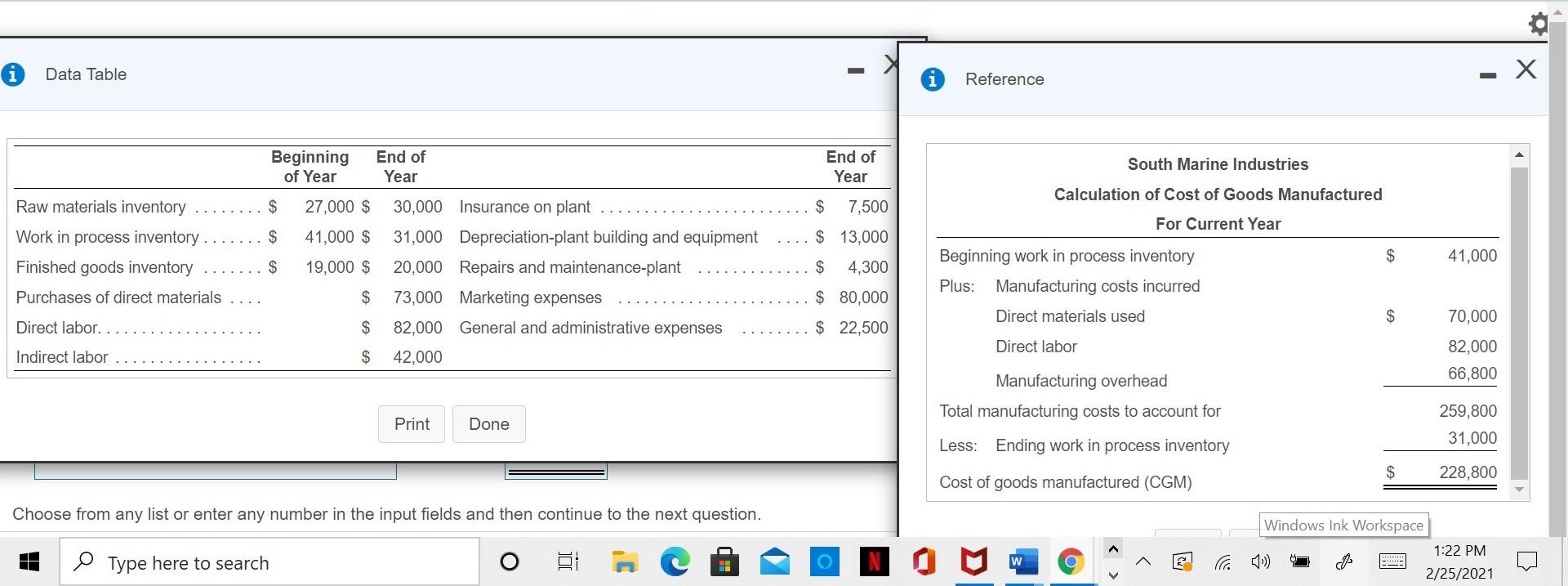Image resolution: width=1568 pixels, height=586 pixels.
Task: Open the Office app in the taskbar
Action: 924,561
